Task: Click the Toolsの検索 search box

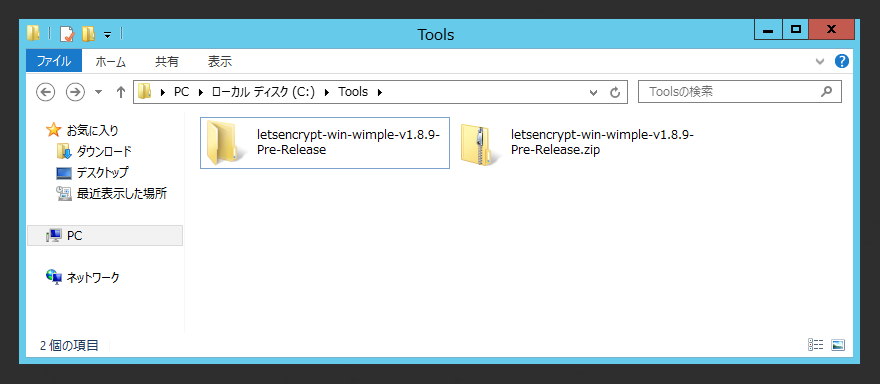Action: (740, 92)
